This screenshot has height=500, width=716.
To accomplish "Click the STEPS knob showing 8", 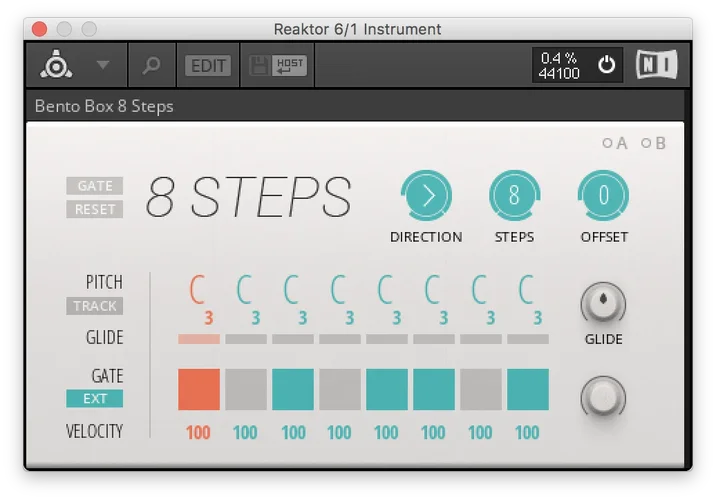I will pos(515,196).
